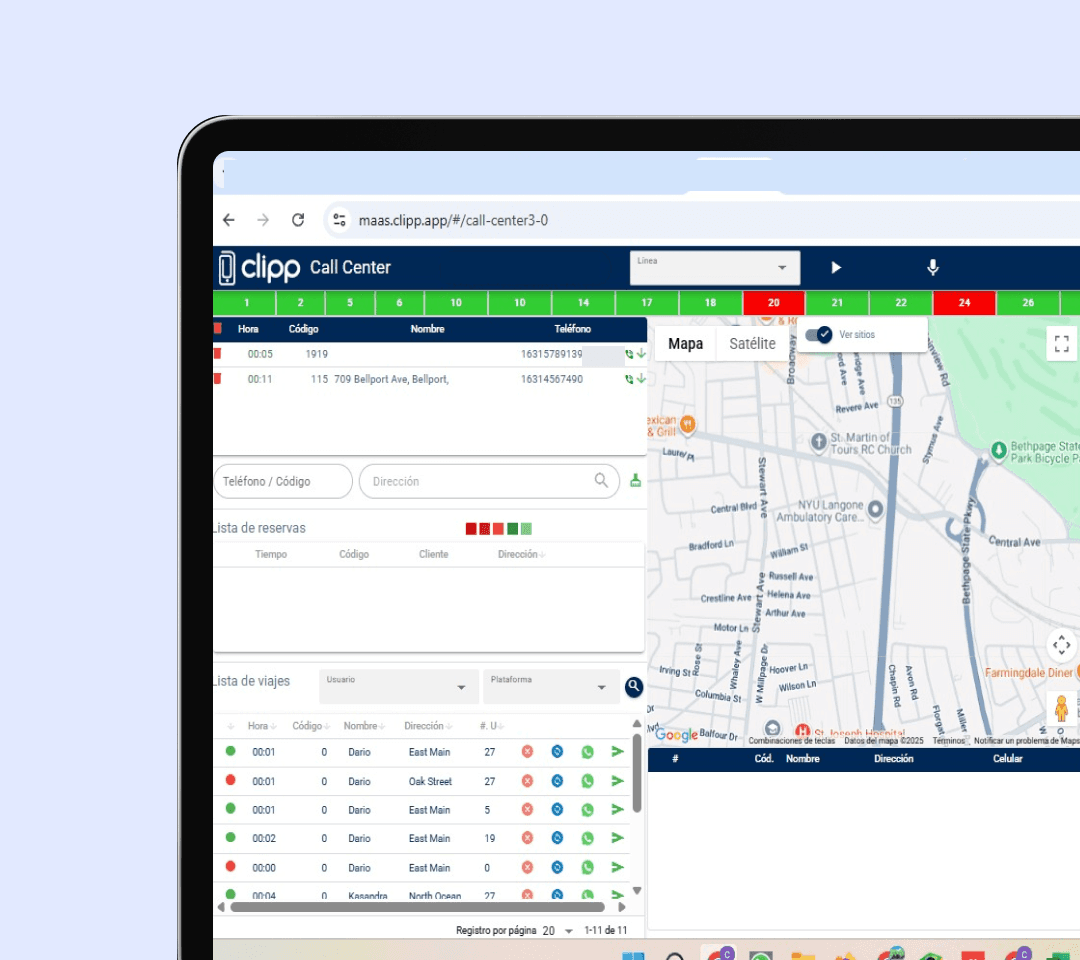Click the map pan/move control

pyautogui.click(x=1061, y=645)
